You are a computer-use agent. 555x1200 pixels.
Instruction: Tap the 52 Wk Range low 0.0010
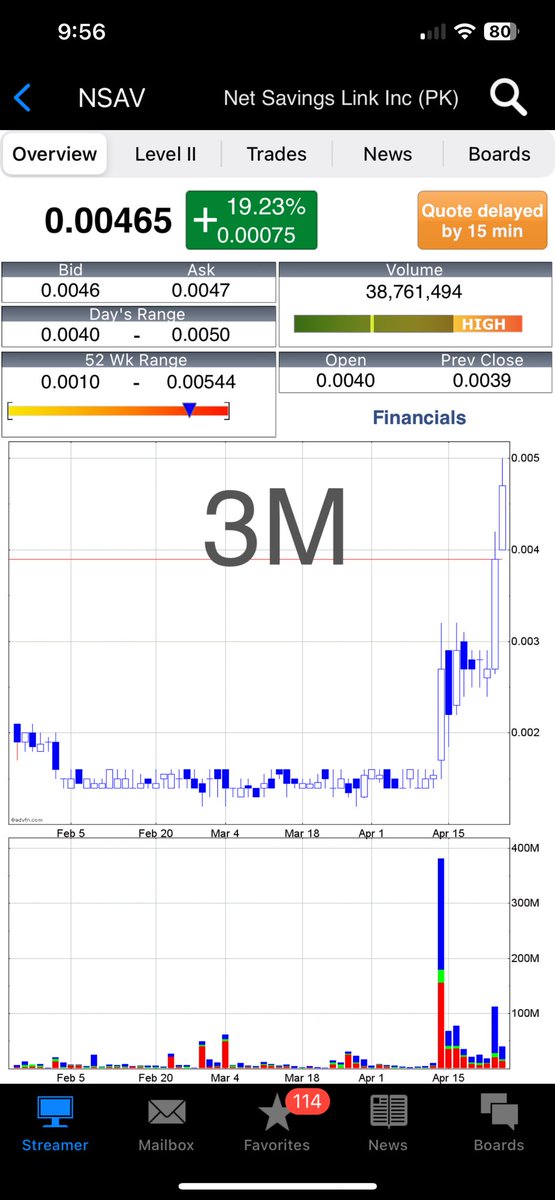coord(70,382)
